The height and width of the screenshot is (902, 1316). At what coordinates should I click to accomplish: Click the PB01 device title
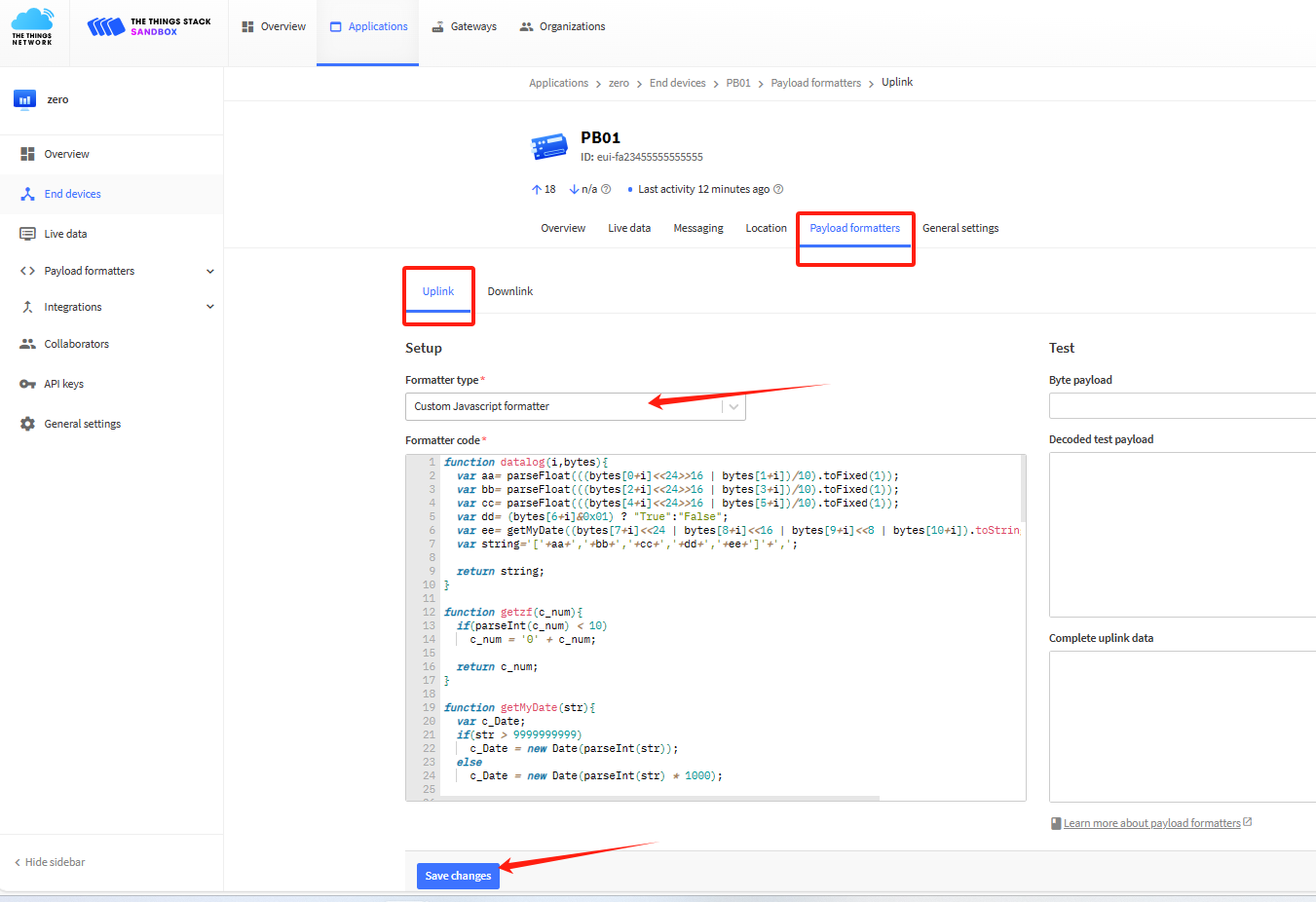pyautogui.click(x=600, y=137)
